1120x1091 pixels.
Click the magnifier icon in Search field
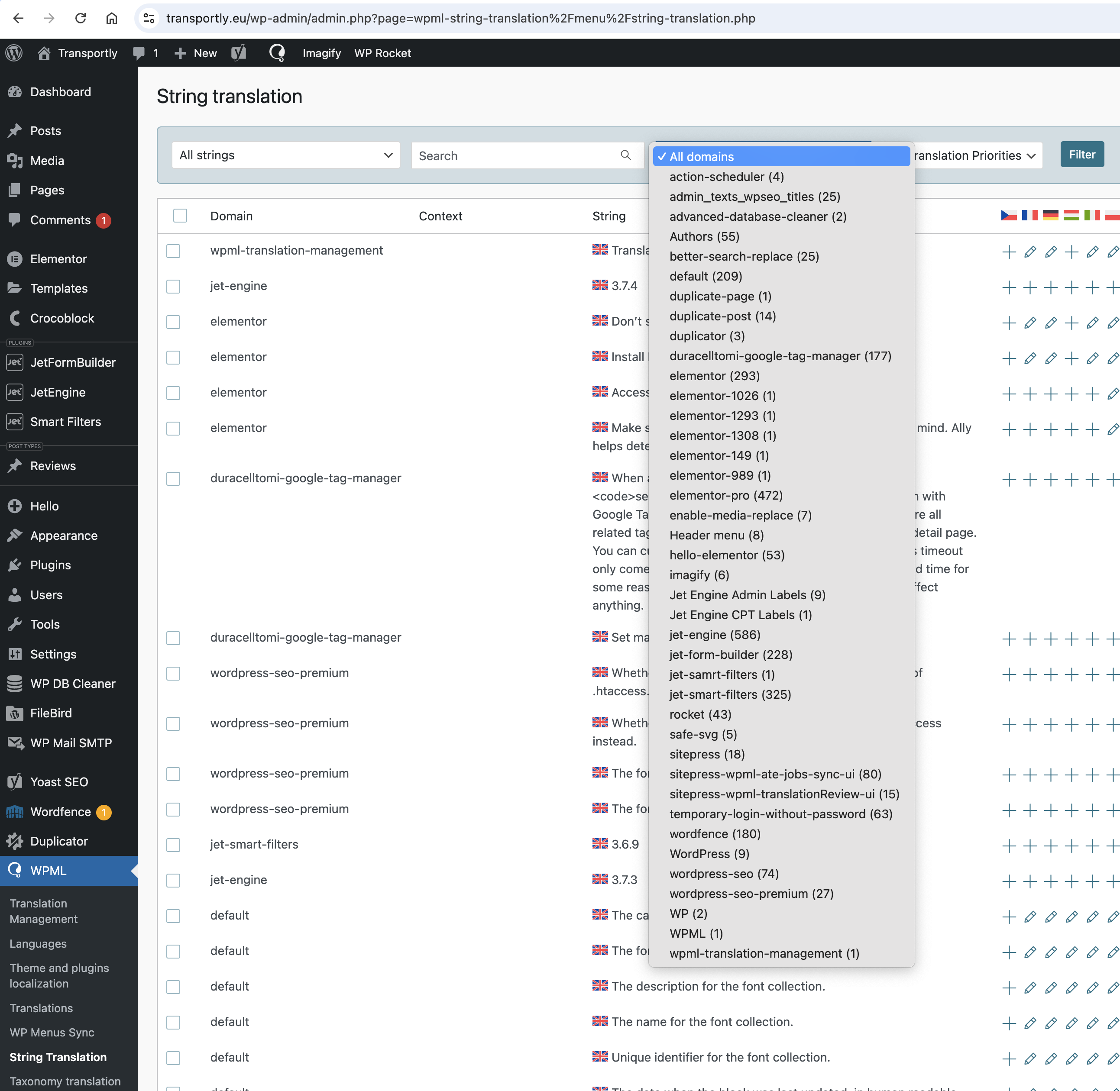point(625,155)
